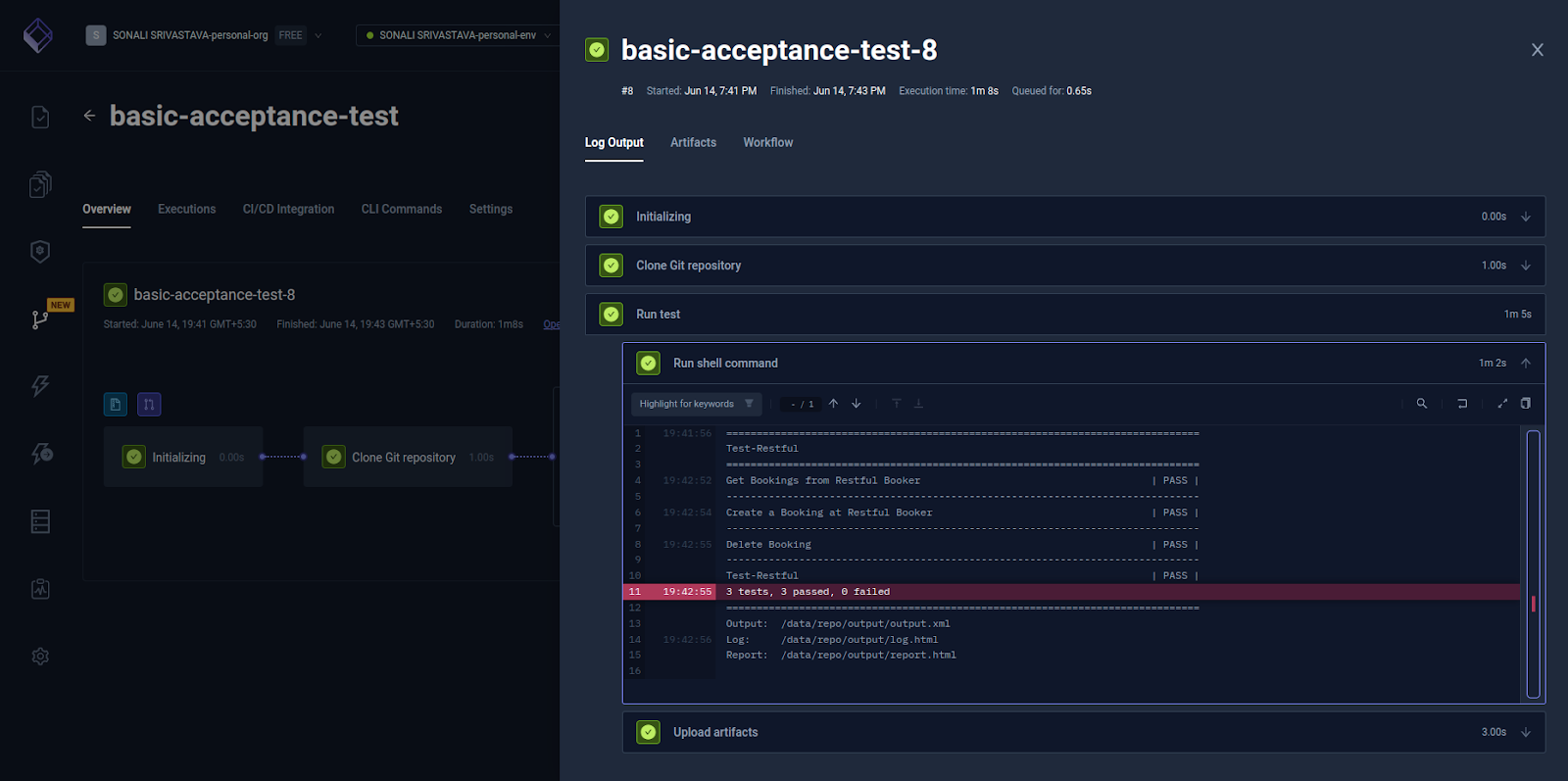Jump to next keyword match with down arrow
The width and height of the screenshot is (1568, 781).
point(857,404)
